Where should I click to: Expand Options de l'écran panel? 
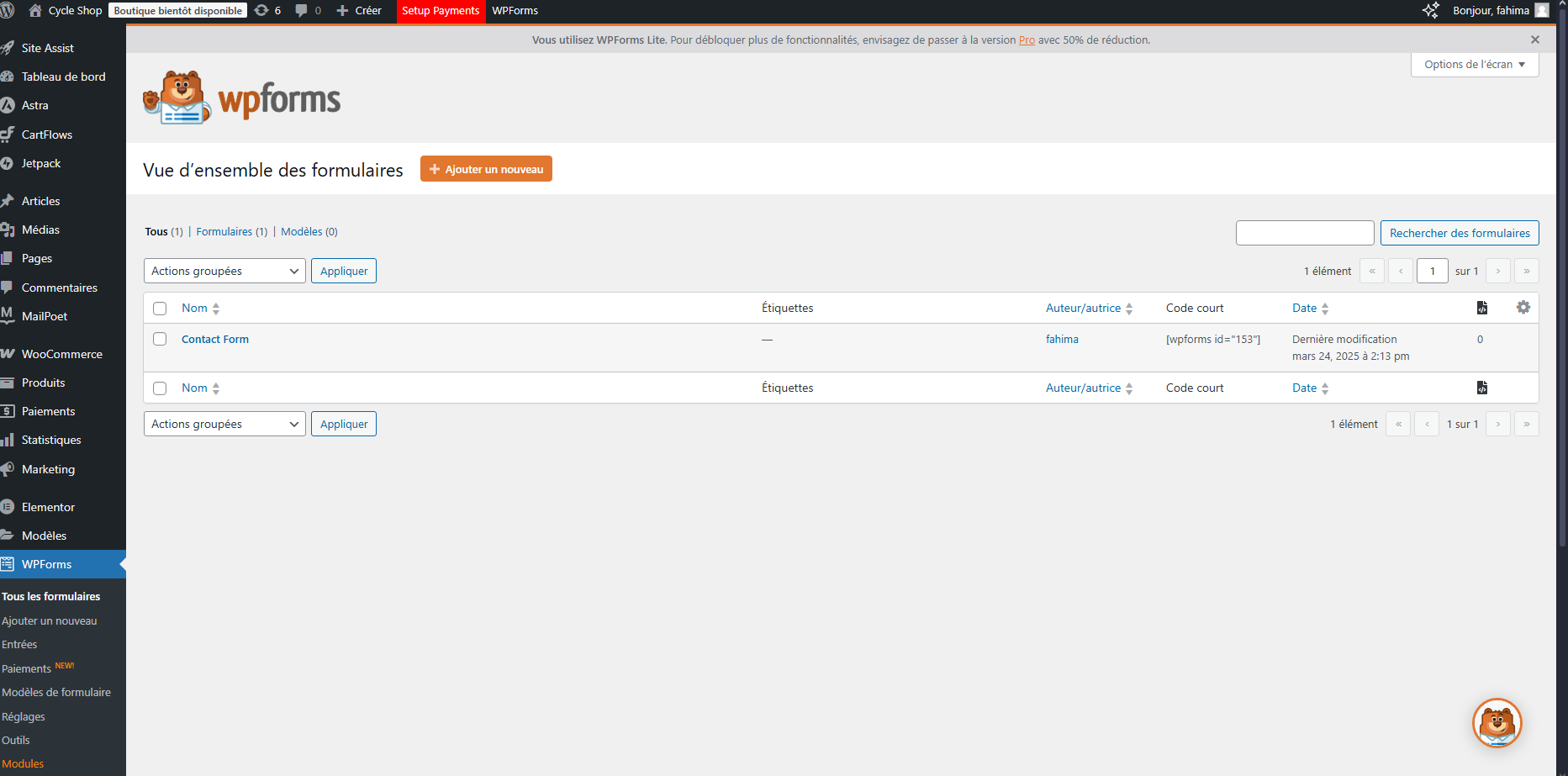coord(1475,64)
